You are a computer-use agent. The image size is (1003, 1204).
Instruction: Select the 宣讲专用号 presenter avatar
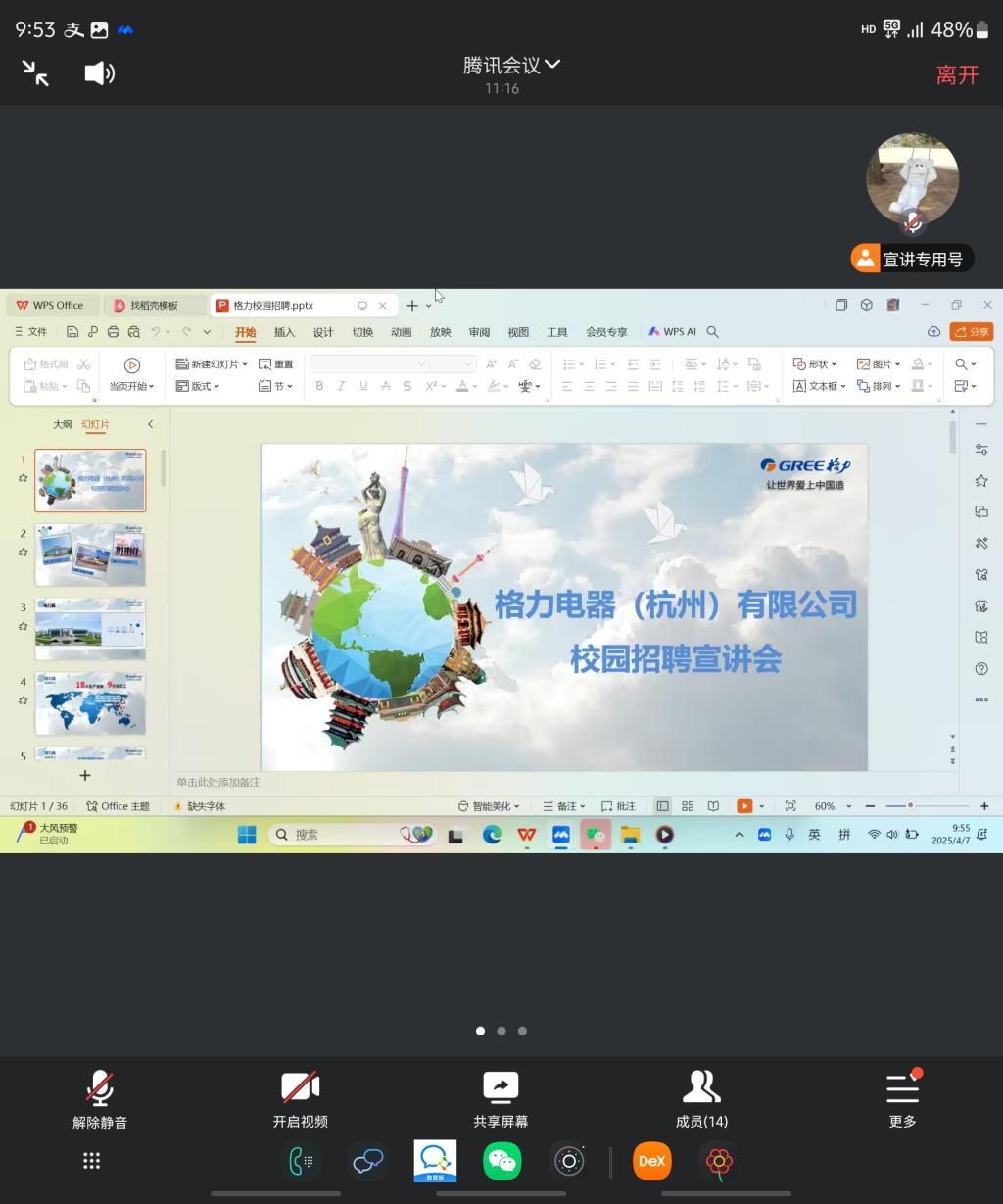(x=912, y=180)
